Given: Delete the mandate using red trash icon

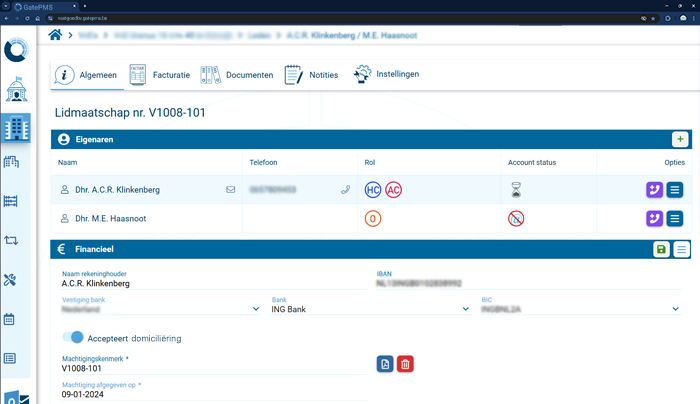Looking at the screenshot, I should [x=405, y=364].
